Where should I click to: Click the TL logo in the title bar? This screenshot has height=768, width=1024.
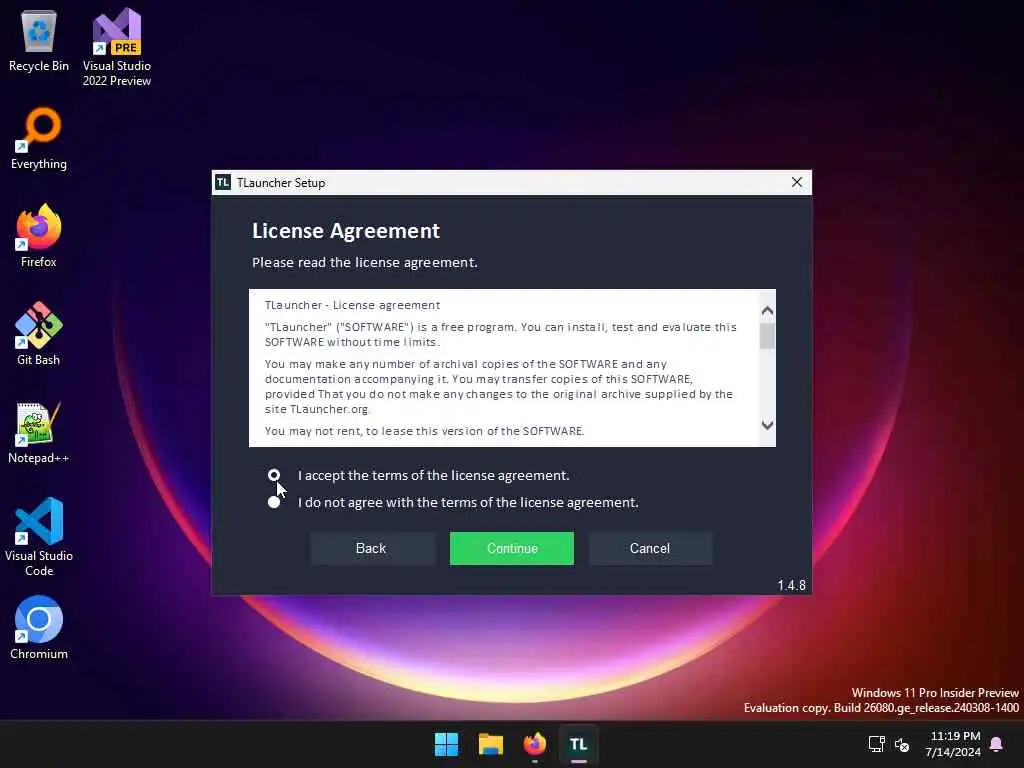pos(223,182)
